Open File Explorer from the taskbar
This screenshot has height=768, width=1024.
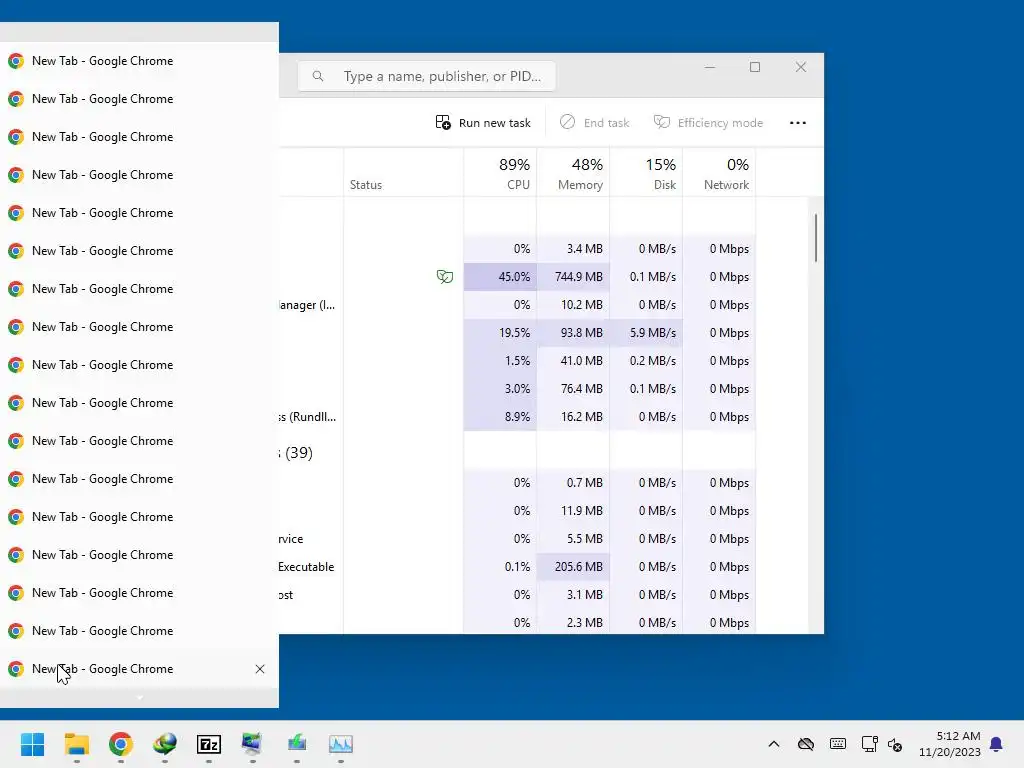click(76, 744)
